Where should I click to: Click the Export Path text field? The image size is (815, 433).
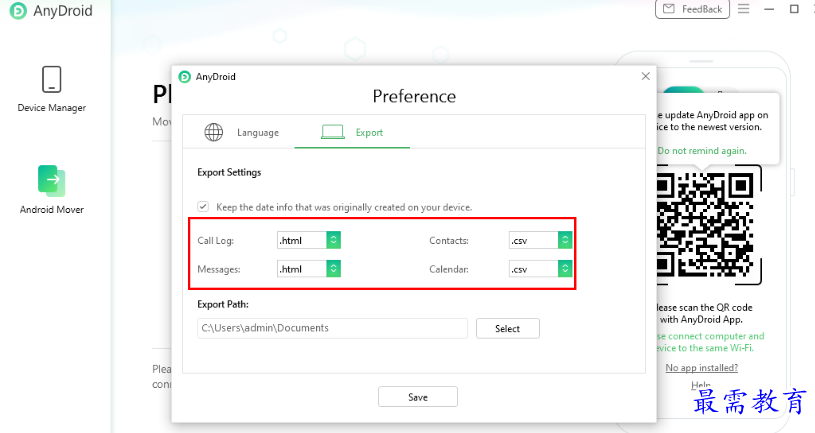(x=332, y=328)
